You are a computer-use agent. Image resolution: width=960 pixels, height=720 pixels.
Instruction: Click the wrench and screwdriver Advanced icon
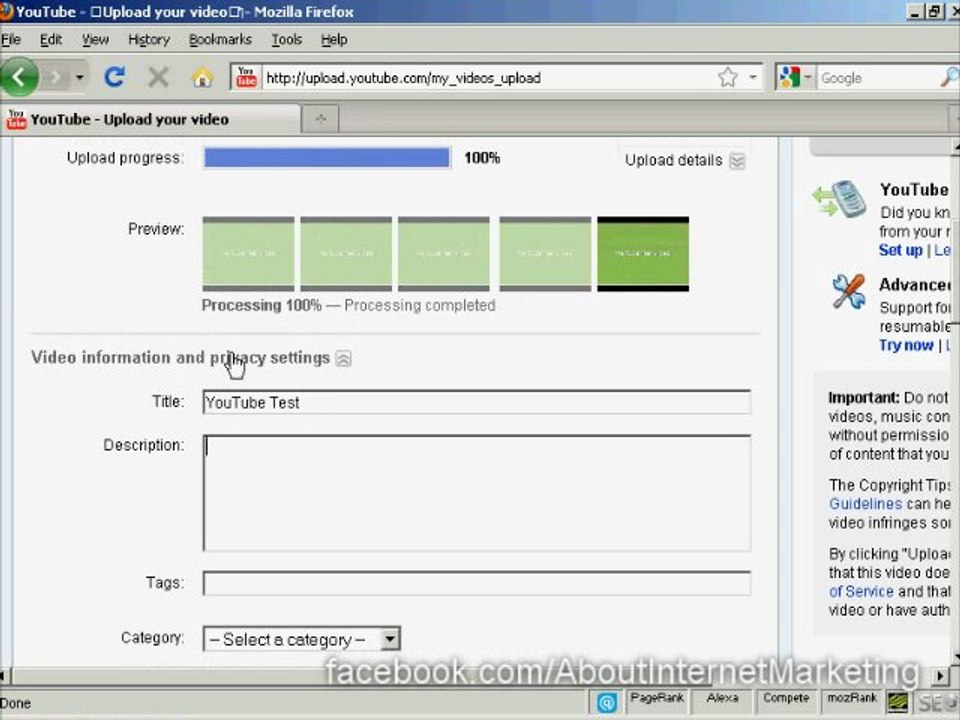tap(849, 292)
